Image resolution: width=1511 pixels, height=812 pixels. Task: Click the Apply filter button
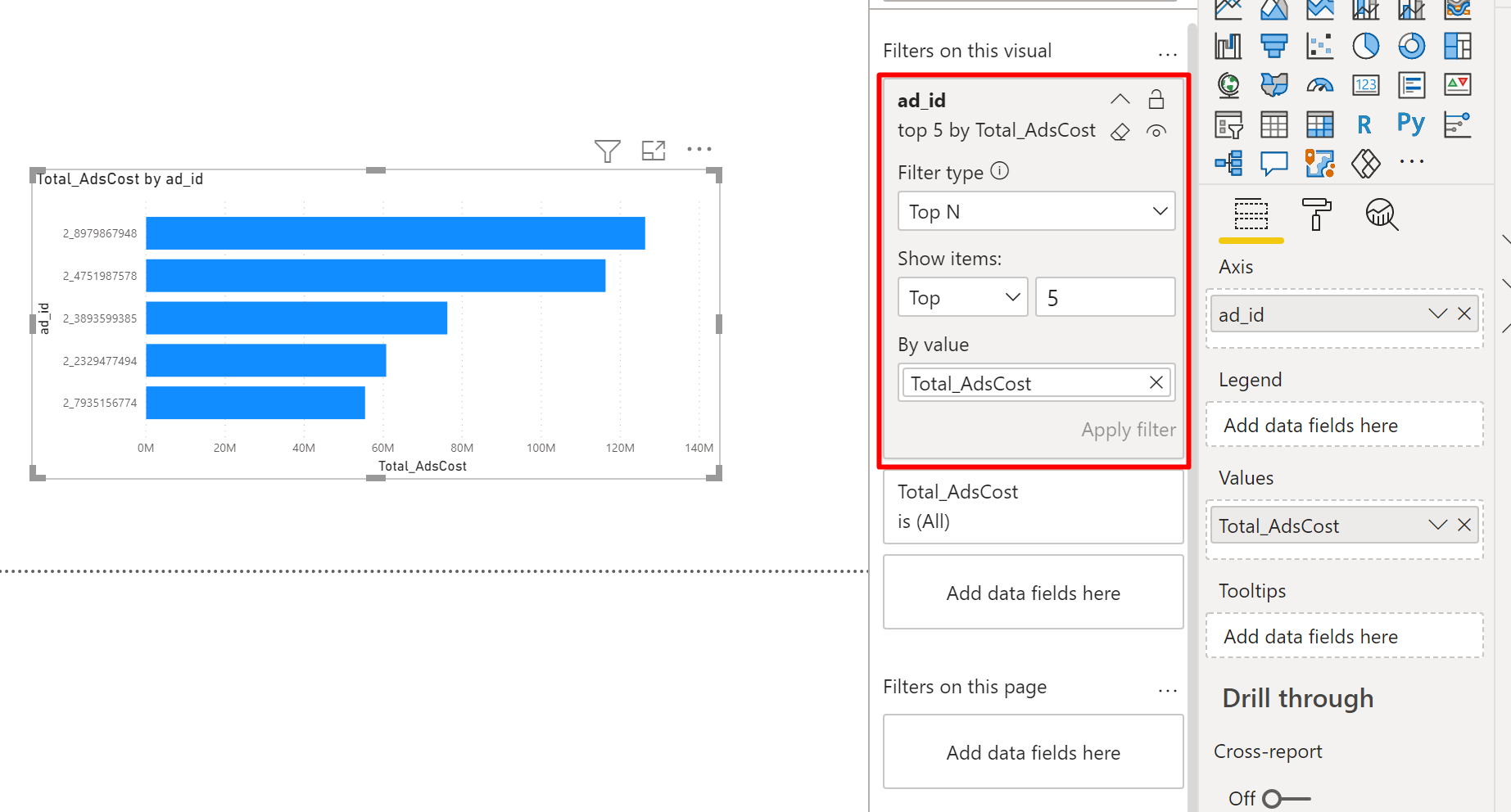[x=1128, y=431]
